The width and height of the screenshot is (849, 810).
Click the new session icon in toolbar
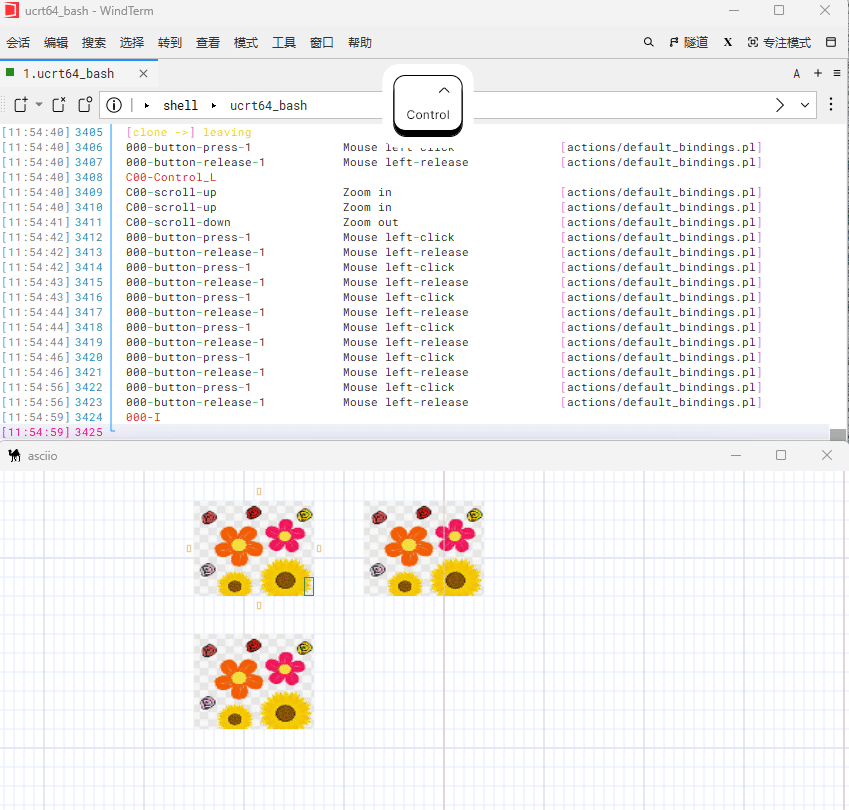[x=20, y=105]
